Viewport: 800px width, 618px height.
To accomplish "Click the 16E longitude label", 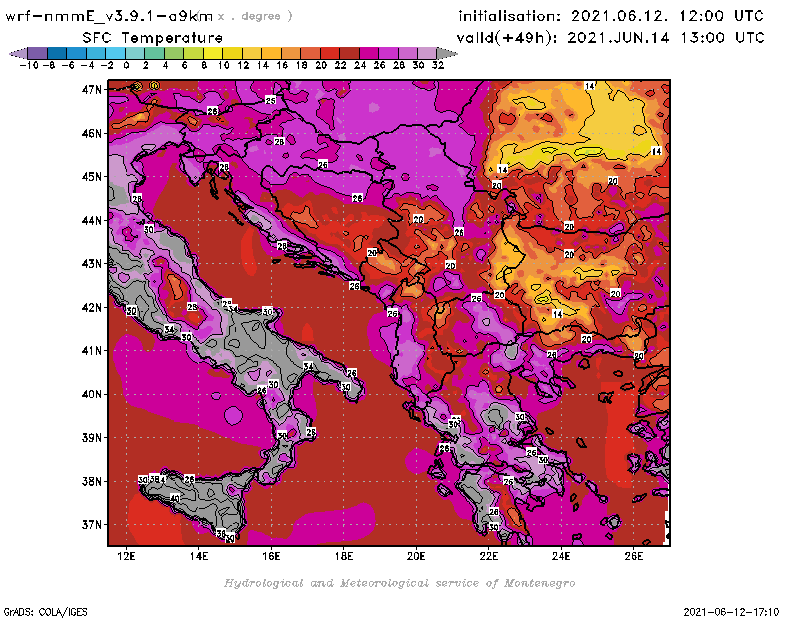I will pos(271,556).
